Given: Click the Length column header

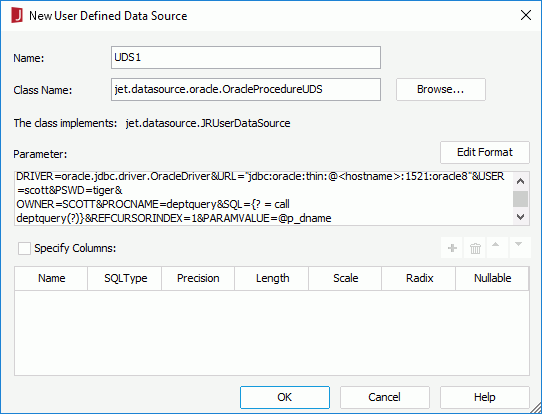Looking at the screenshot, I should (x=272, y=278).
